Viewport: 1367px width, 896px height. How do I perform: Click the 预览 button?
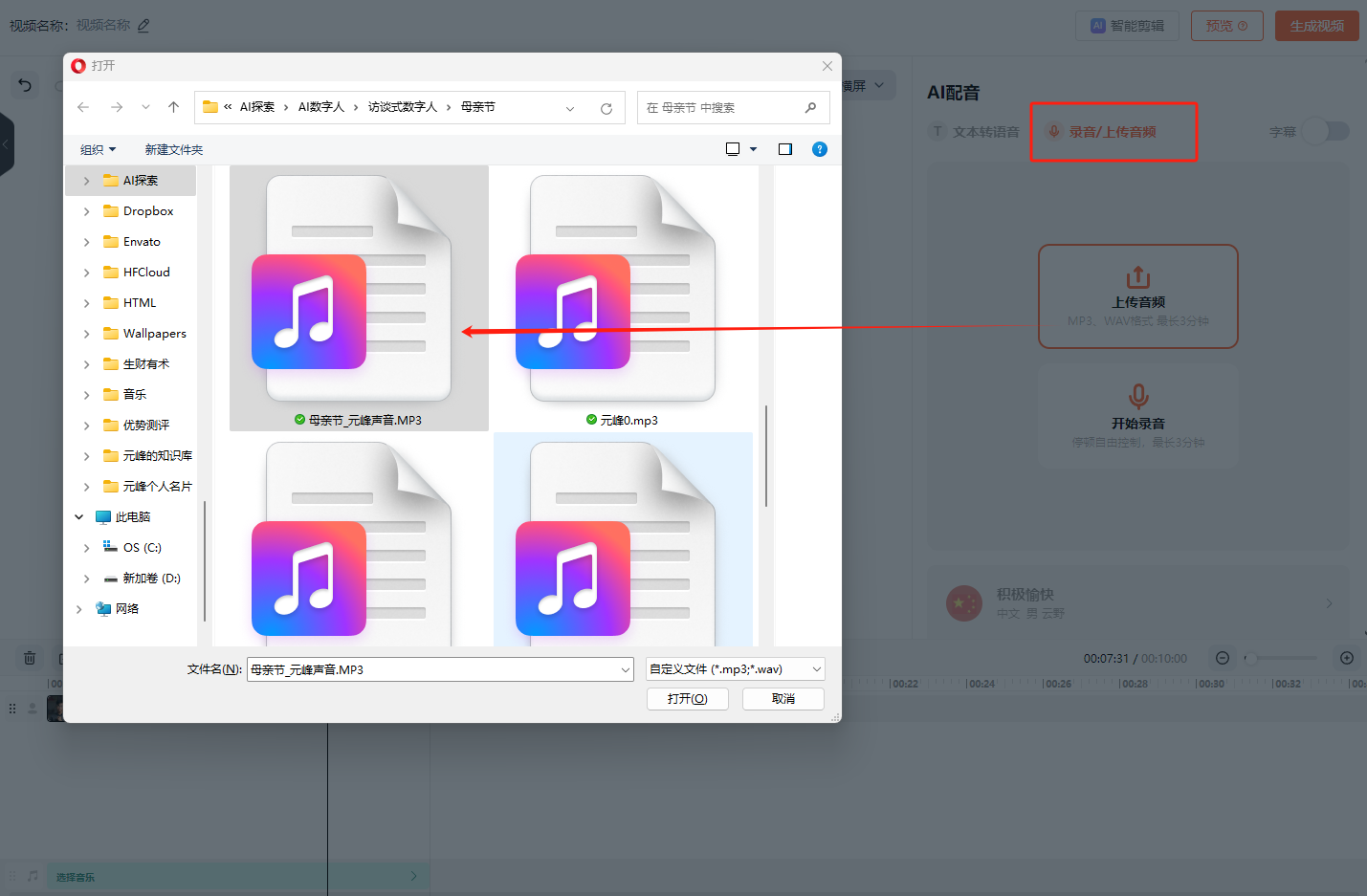(x=1227, y=26)
